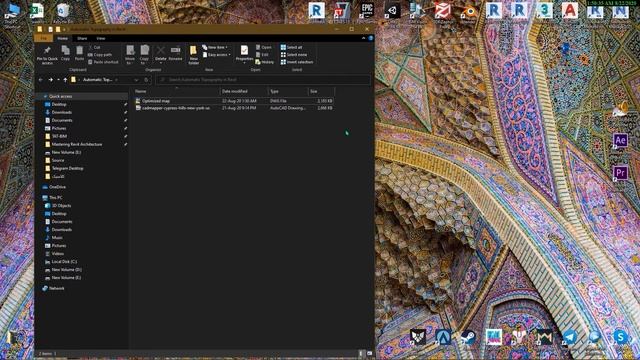Go forward with the Forward arrow
Viewport: 640px width, 360px height.
click(x=51, y=80)
